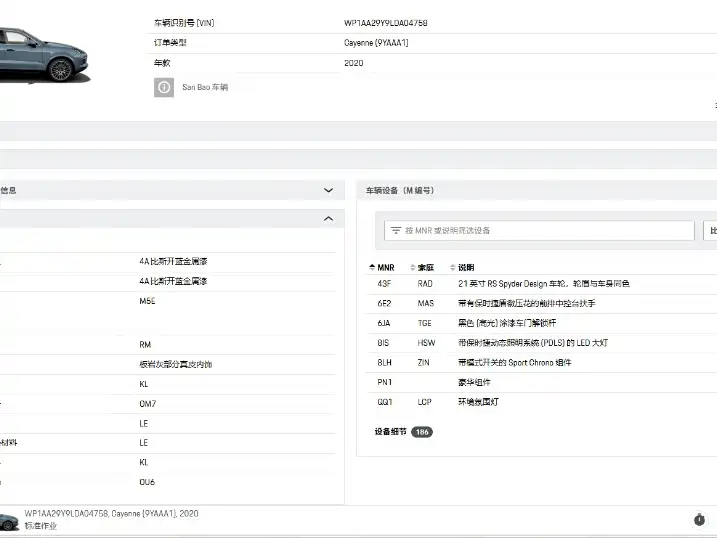The height and width of the screenshot is (538, 717).
Task: Click the 186 count badge
Action: (x=422, y=432)
